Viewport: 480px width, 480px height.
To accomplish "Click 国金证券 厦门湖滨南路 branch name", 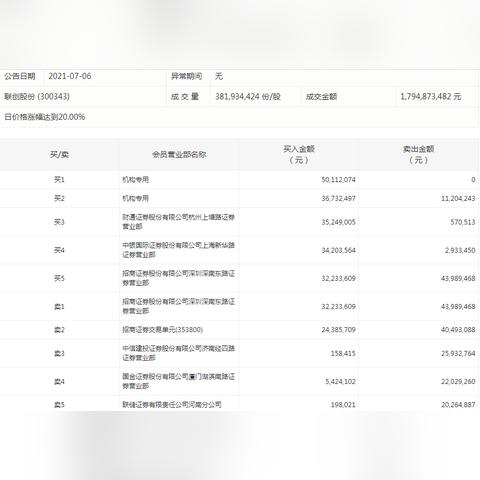I will [178, 381].
